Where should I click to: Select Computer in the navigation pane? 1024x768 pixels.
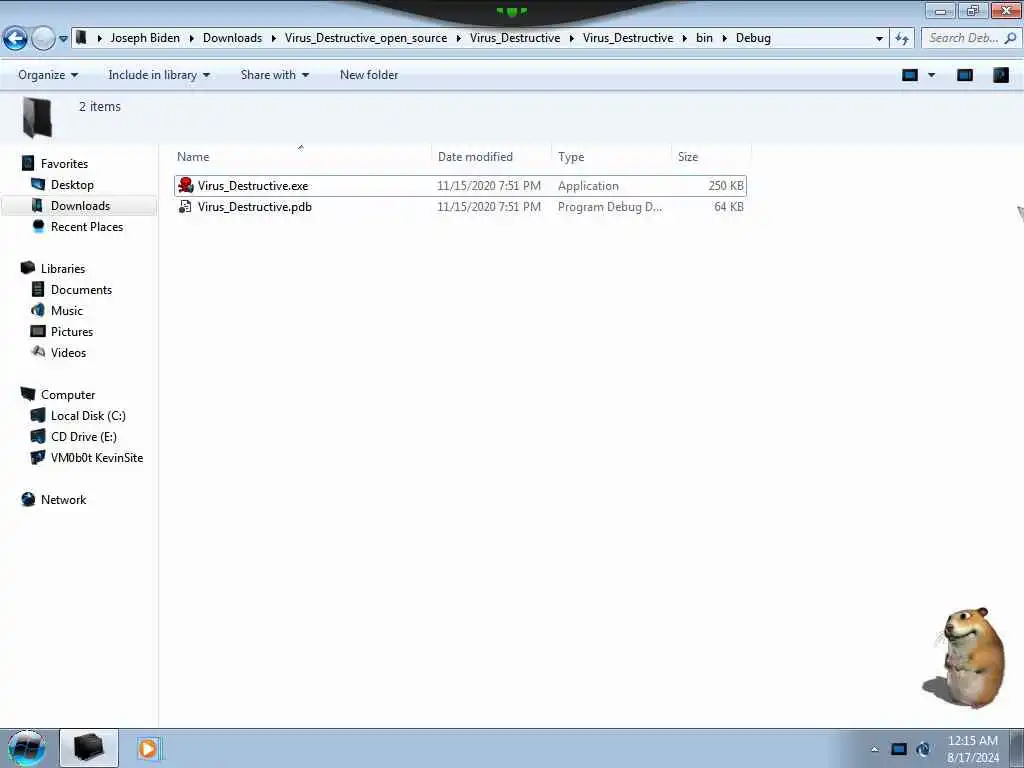tap(68, 394)
